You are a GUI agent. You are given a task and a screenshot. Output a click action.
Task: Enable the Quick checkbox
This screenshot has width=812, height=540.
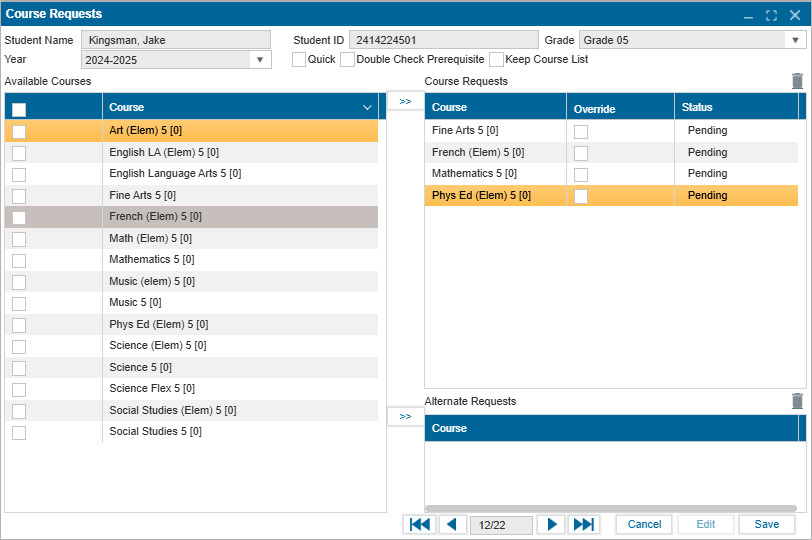pyautogui.click(x=299, y=60)
